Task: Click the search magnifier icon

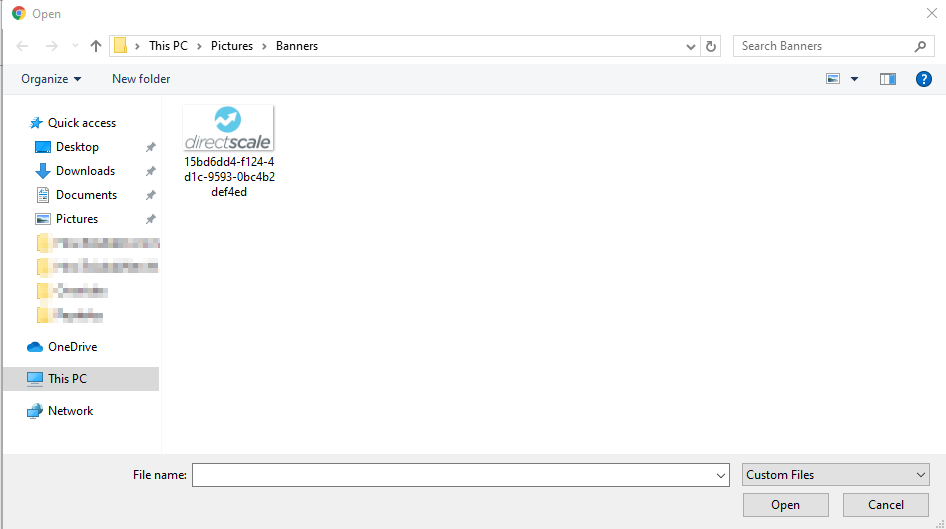Action: [x=921, y=46]
